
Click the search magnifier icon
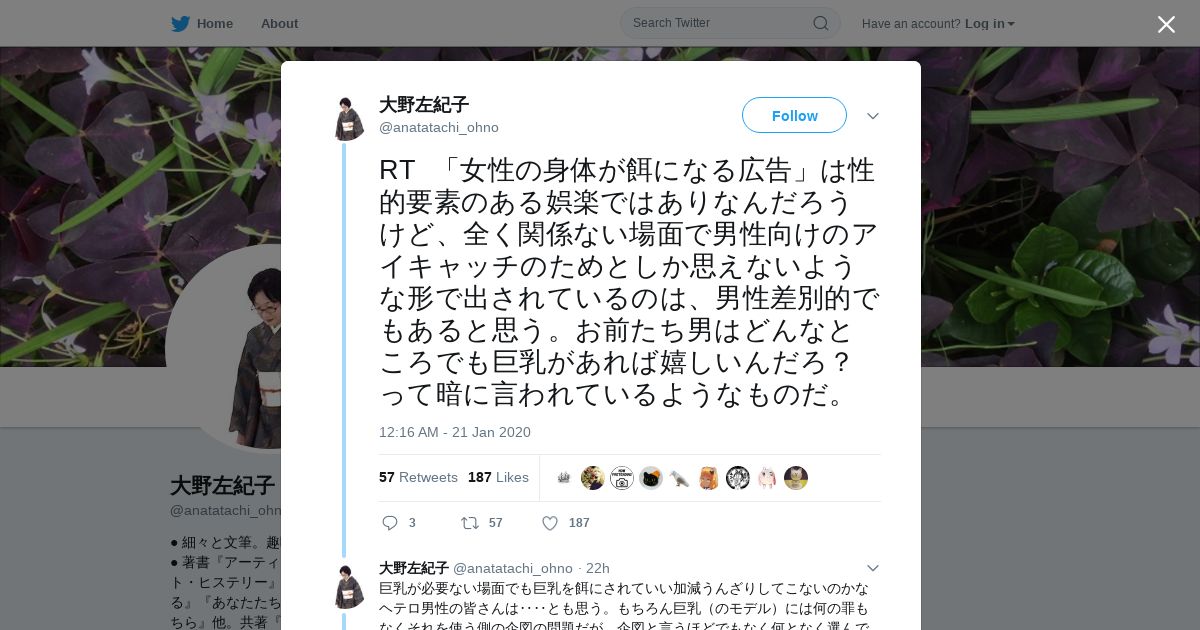pos(820,23)
